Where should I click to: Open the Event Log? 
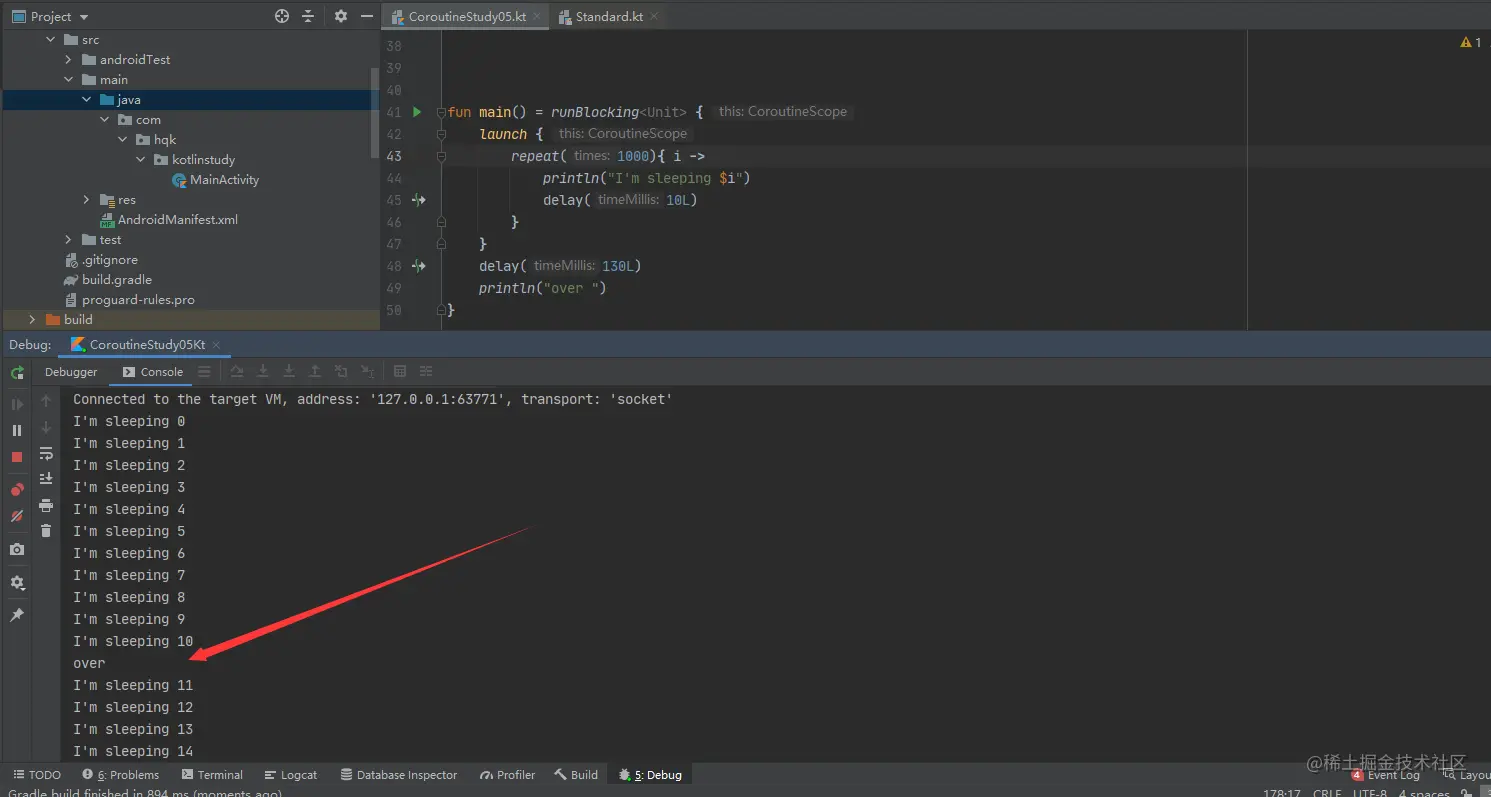pos(1386,775)
